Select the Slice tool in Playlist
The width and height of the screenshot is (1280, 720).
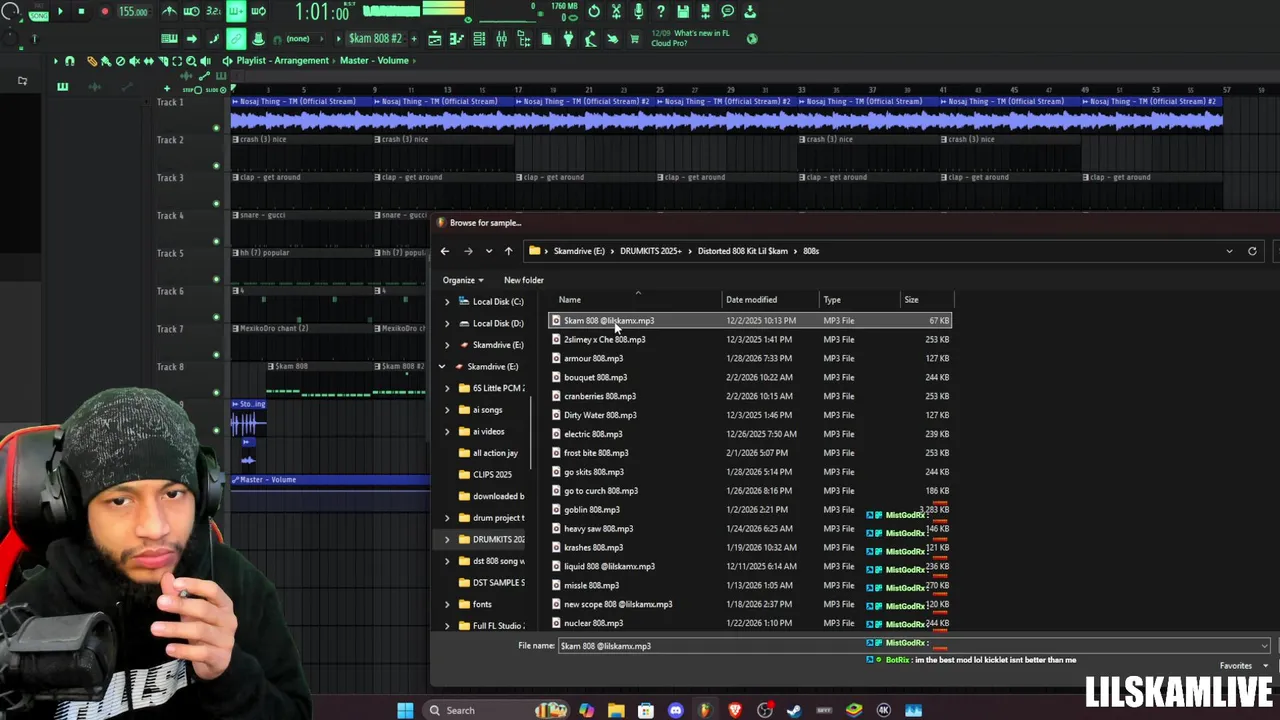(163, 61)
